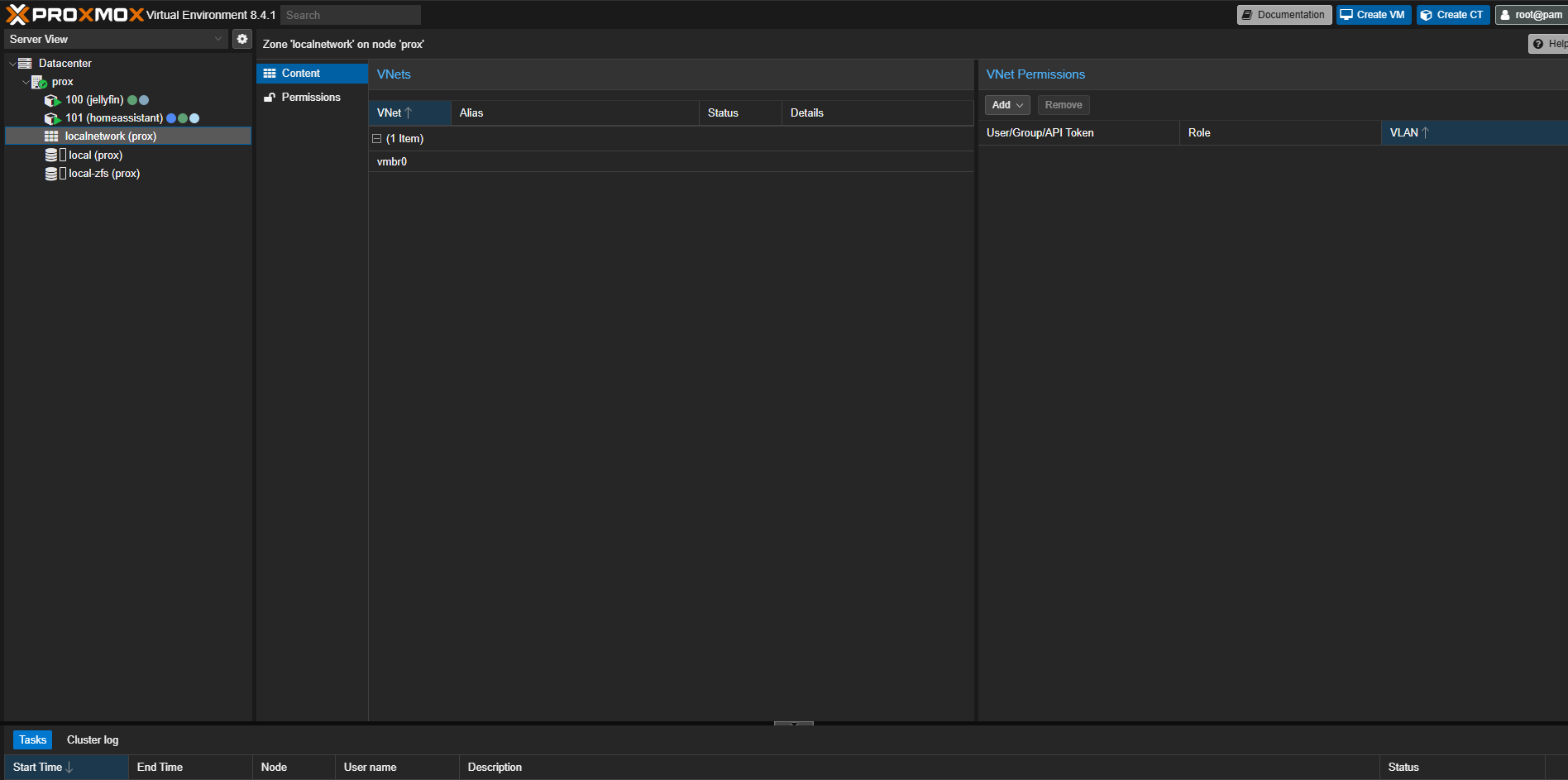
Task: Click the Create CT cube icon
Action: pos(1427,15)
